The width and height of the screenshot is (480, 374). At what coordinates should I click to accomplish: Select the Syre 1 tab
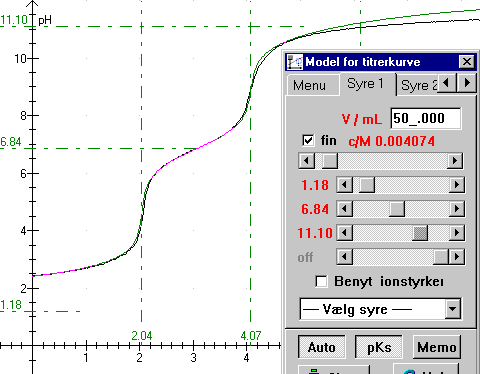pyautogui.click(x=365, y=84)
